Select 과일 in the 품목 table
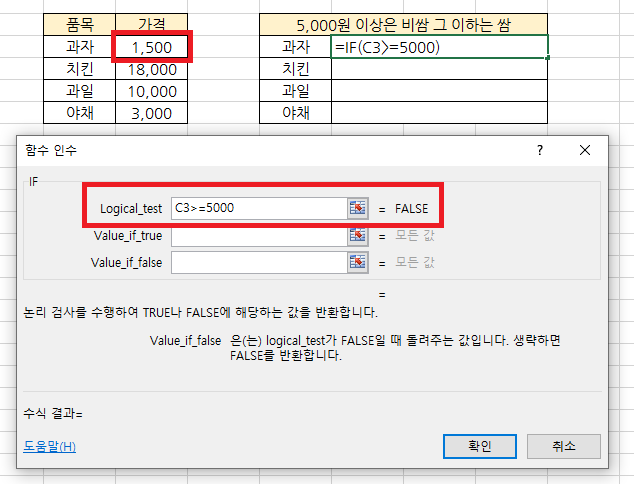This screenshot has width=634, height=484. pyautogui.click(x=80, y=91)
